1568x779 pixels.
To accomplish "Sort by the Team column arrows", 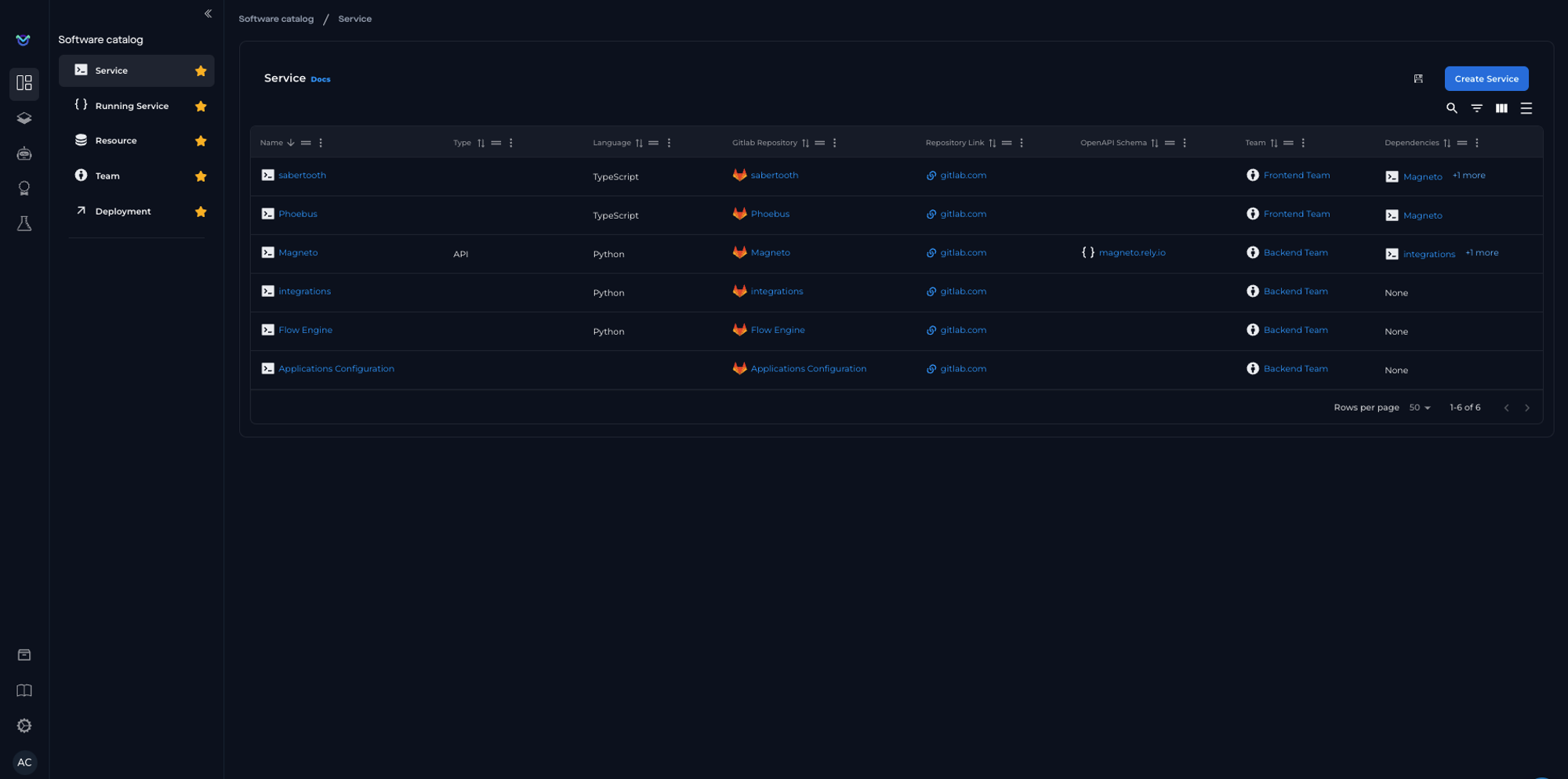I will point(1274,143).
